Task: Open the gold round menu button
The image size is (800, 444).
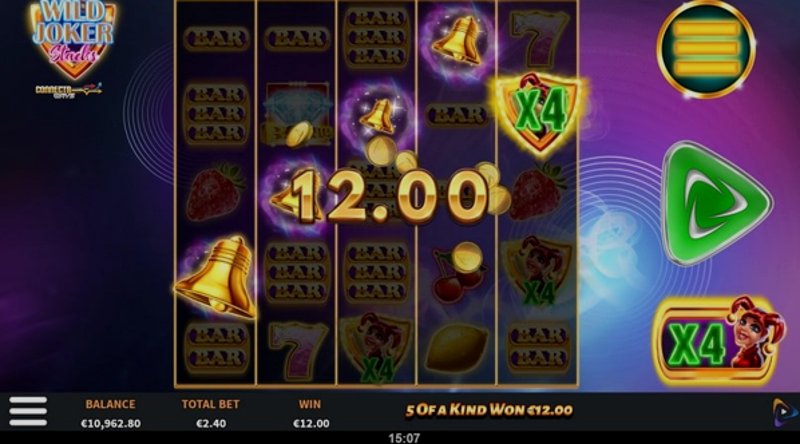Action: 706,49
